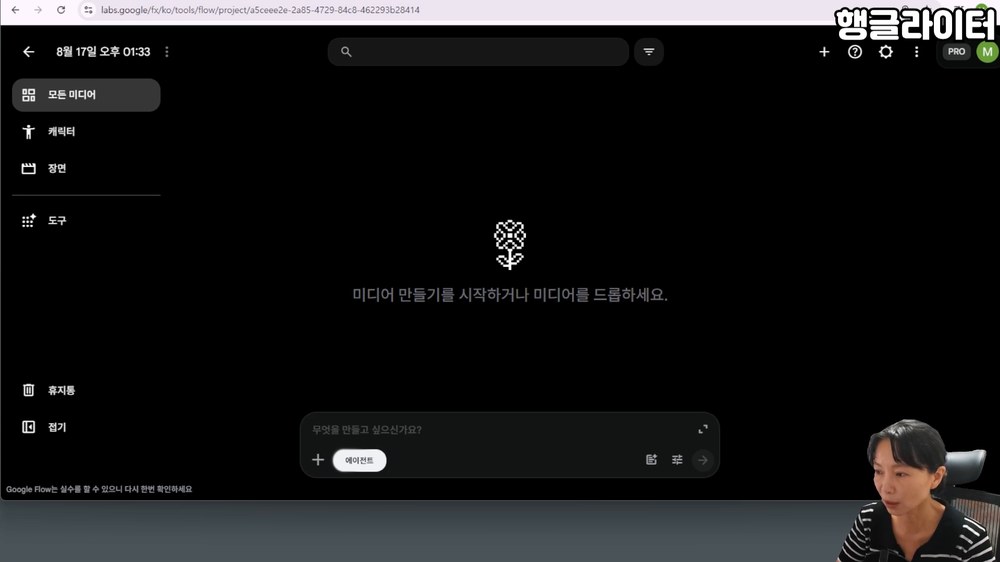Click the labs.google URL in the address bar
Image resolution: width=1000 pixels, height=562 pixels.
pyautogui.click(x=260, y=10)
